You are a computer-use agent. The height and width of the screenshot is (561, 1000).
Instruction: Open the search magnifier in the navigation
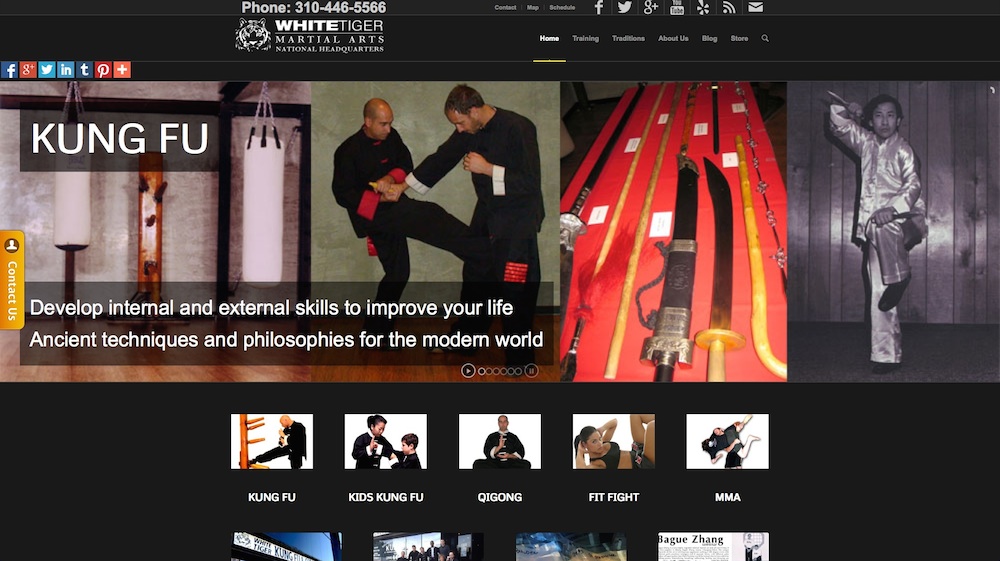point(765,39)
